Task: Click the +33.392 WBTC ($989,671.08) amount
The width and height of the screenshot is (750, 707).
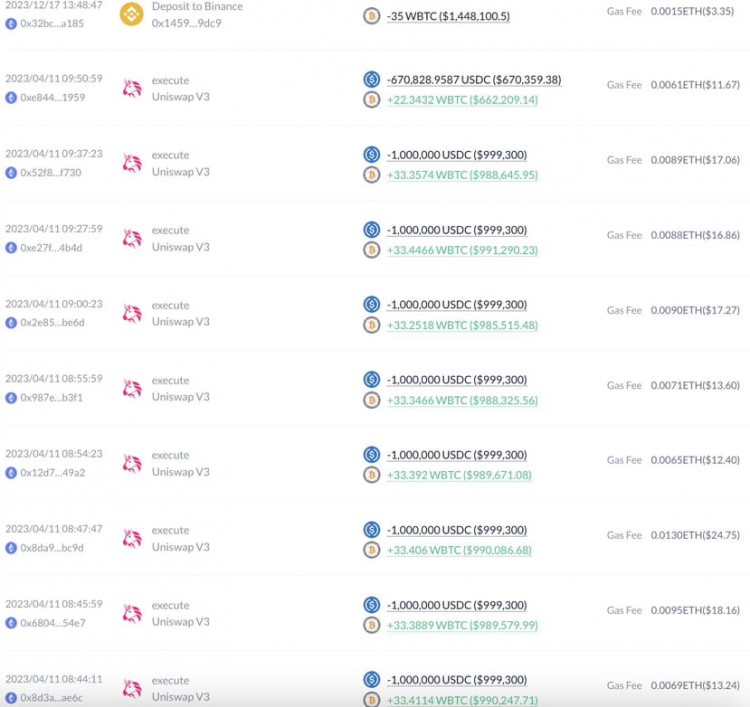Action: 459,475
